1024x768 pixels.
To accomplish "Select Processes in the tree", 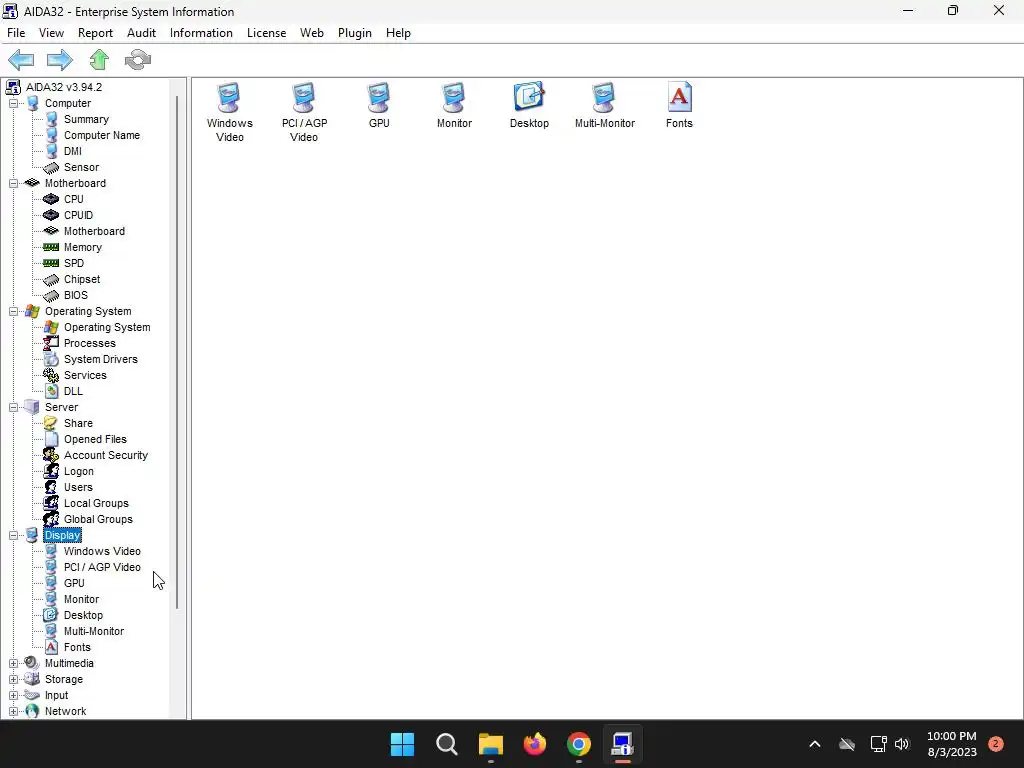I will 89,344.
